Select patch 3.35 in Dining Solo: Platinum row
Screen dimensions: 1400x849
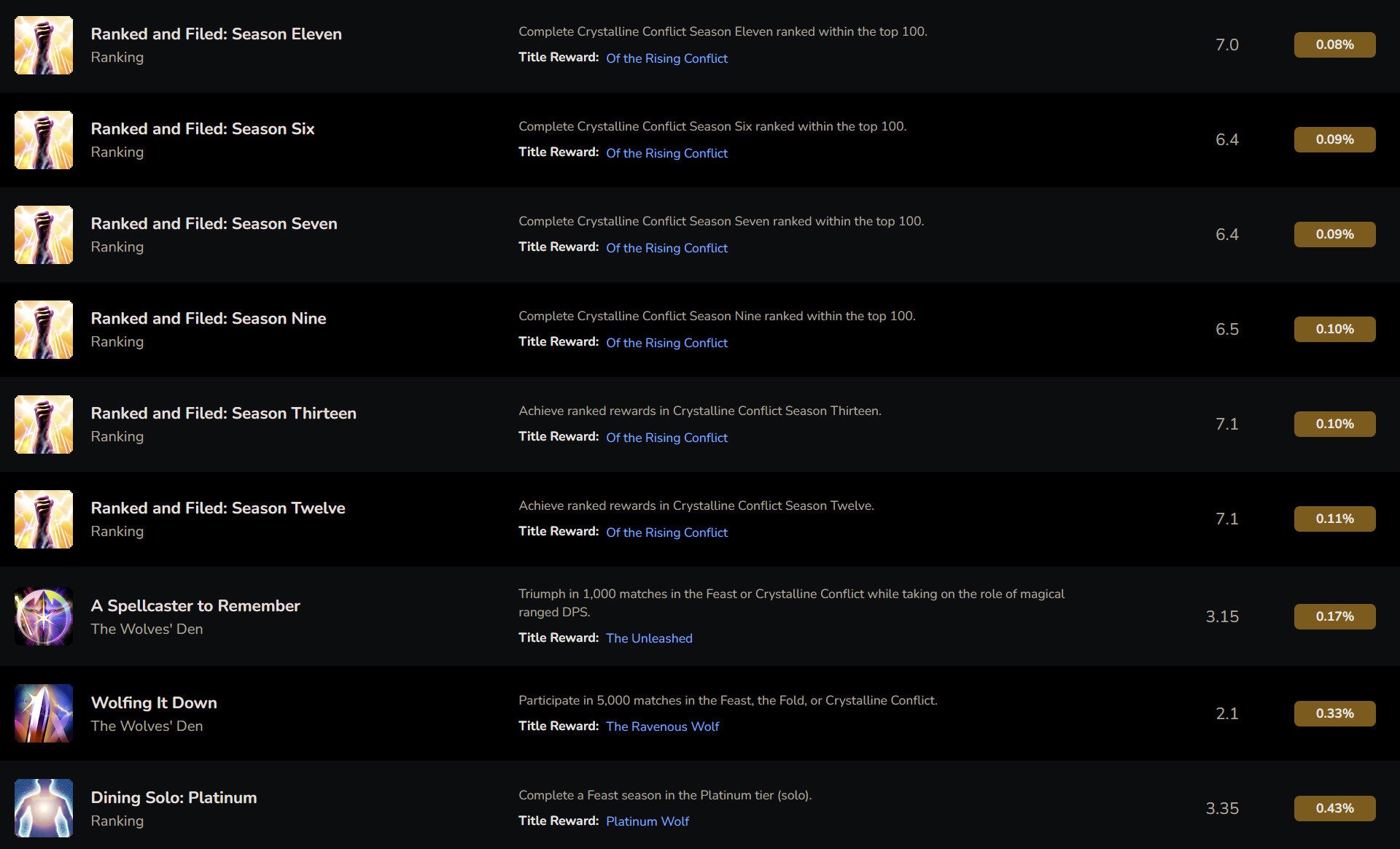tap(1222, 808)
